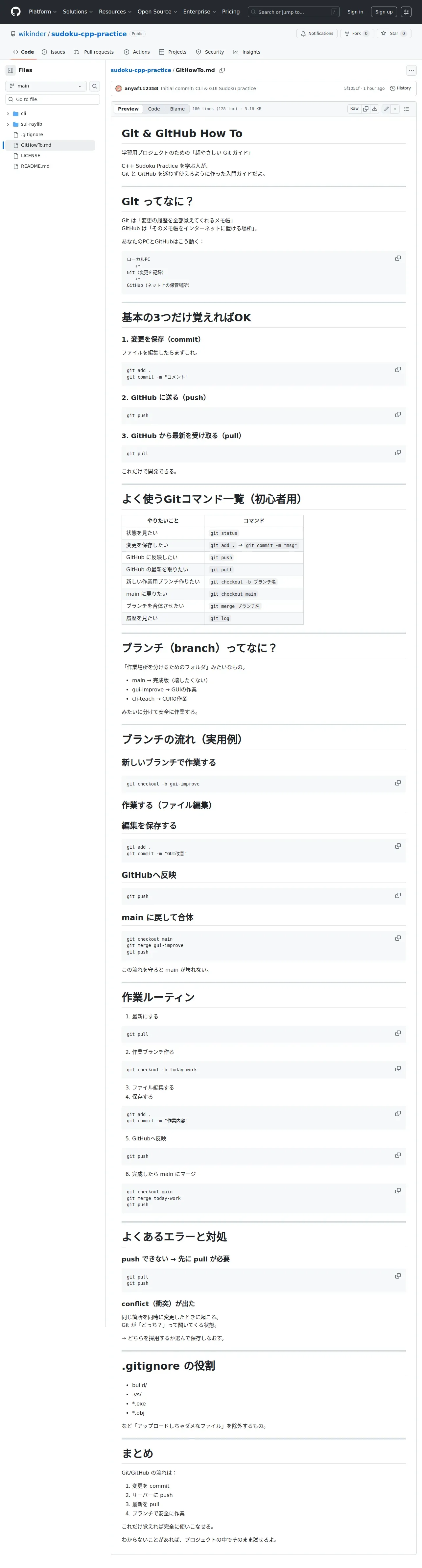Select GitHowTo.md in the file tree
The height and width of the screenshot is (1568, 422).
point(36,145)
